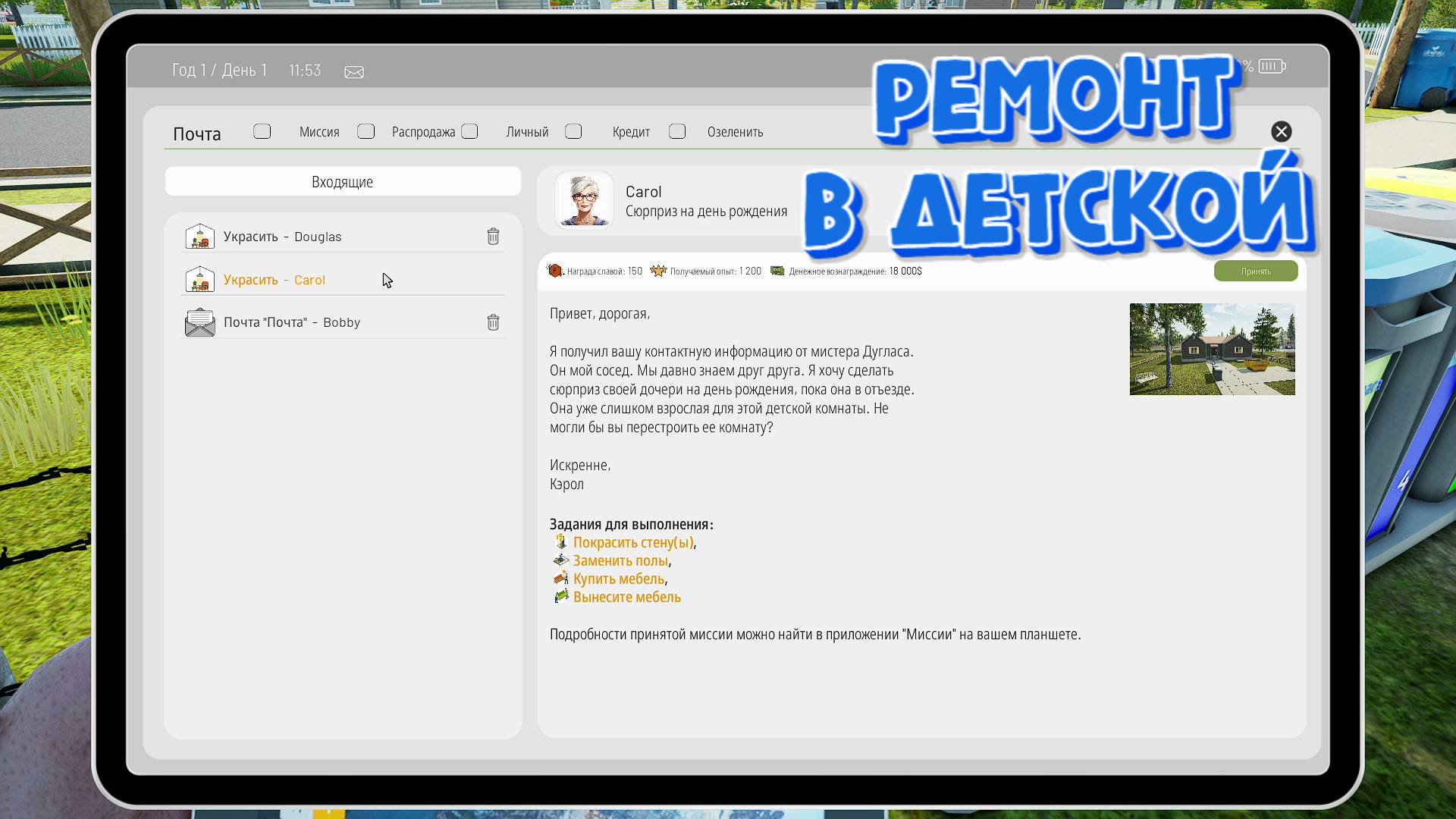Click the trash icon on Bobby's mail
Image resolution: width=1456 pixels, height=819 pixels.
click(x=494, y=322)
